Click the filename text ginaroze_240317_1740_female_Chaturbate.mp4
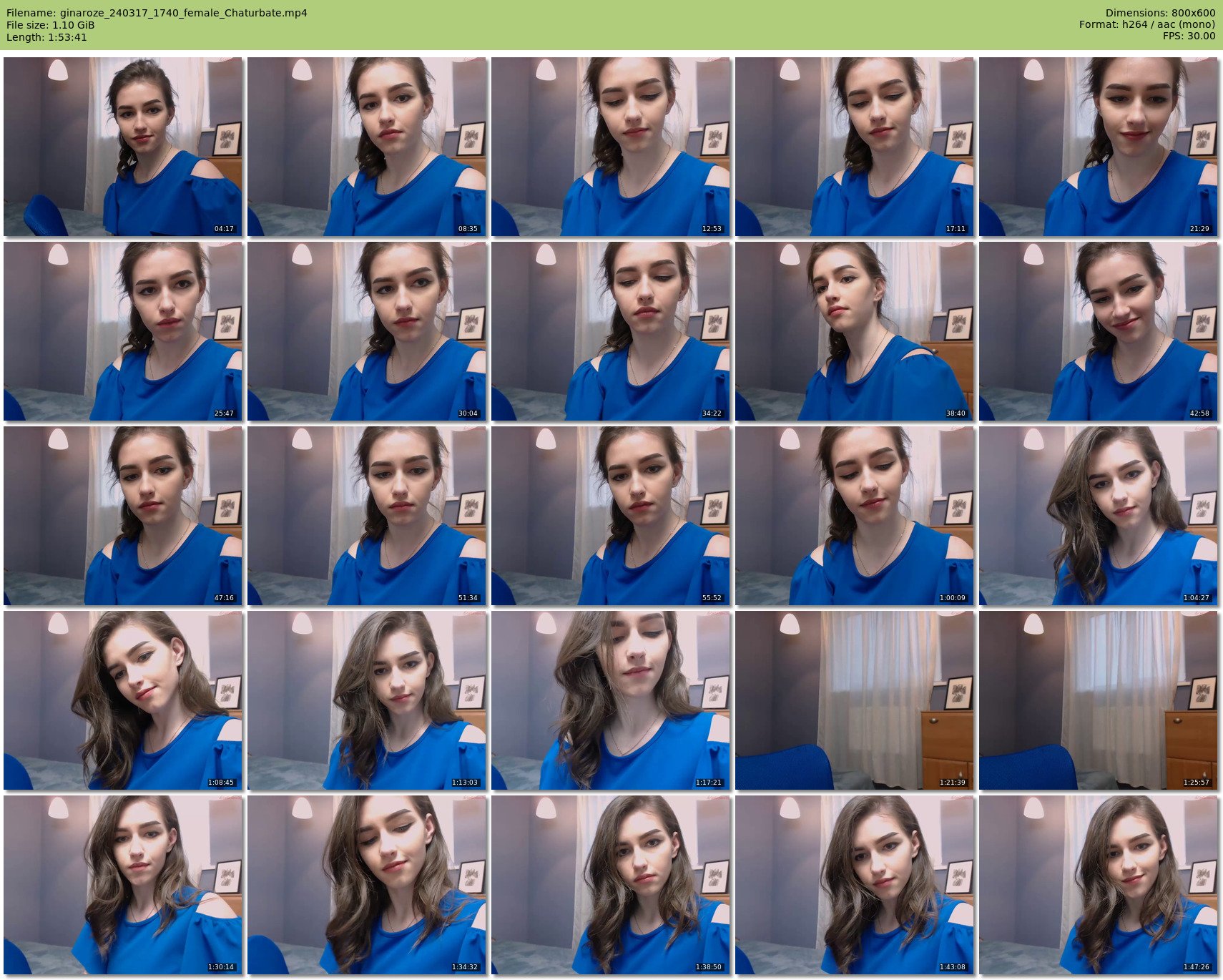The width and height of the screenshot is (1223, 980). click(x=184, y=13)
